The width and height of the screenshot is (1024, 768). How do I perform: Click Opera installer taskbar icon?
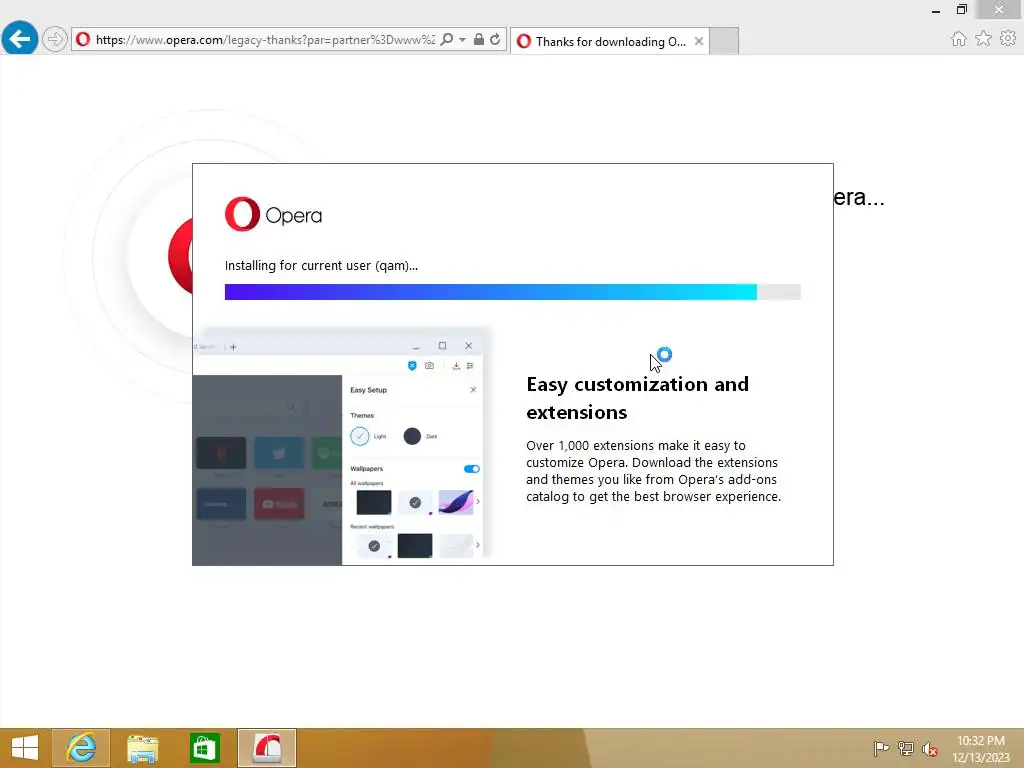coord(266,748)
